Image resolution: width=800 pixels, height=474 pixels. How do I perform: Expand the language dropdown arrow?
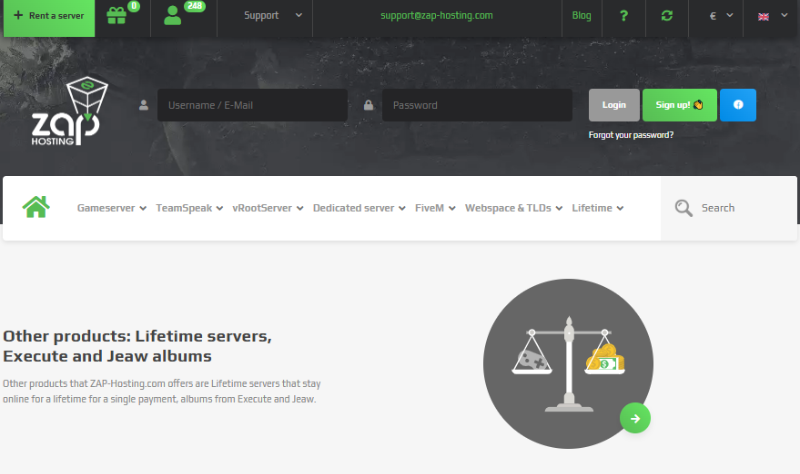[x=784, y=15]
